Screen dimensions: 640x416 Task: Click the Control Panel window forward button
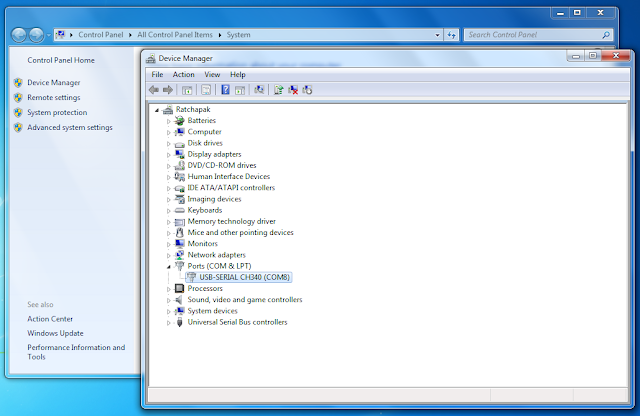pos(36,35)
